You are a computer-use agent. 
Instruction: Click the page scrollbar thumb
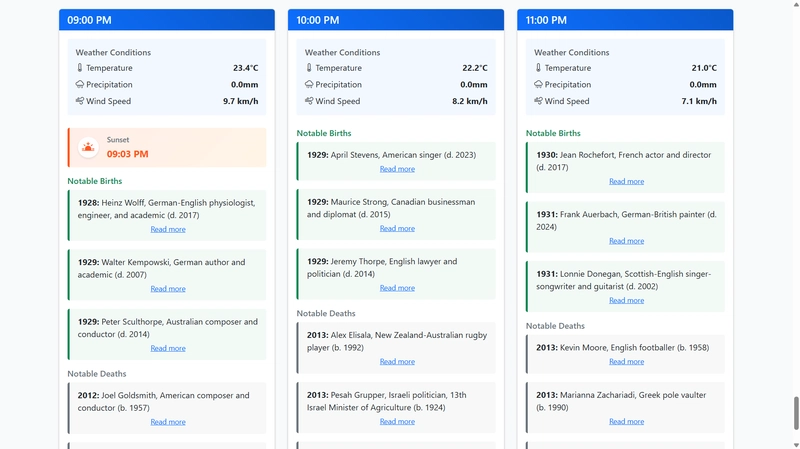(x=796, y=413)
